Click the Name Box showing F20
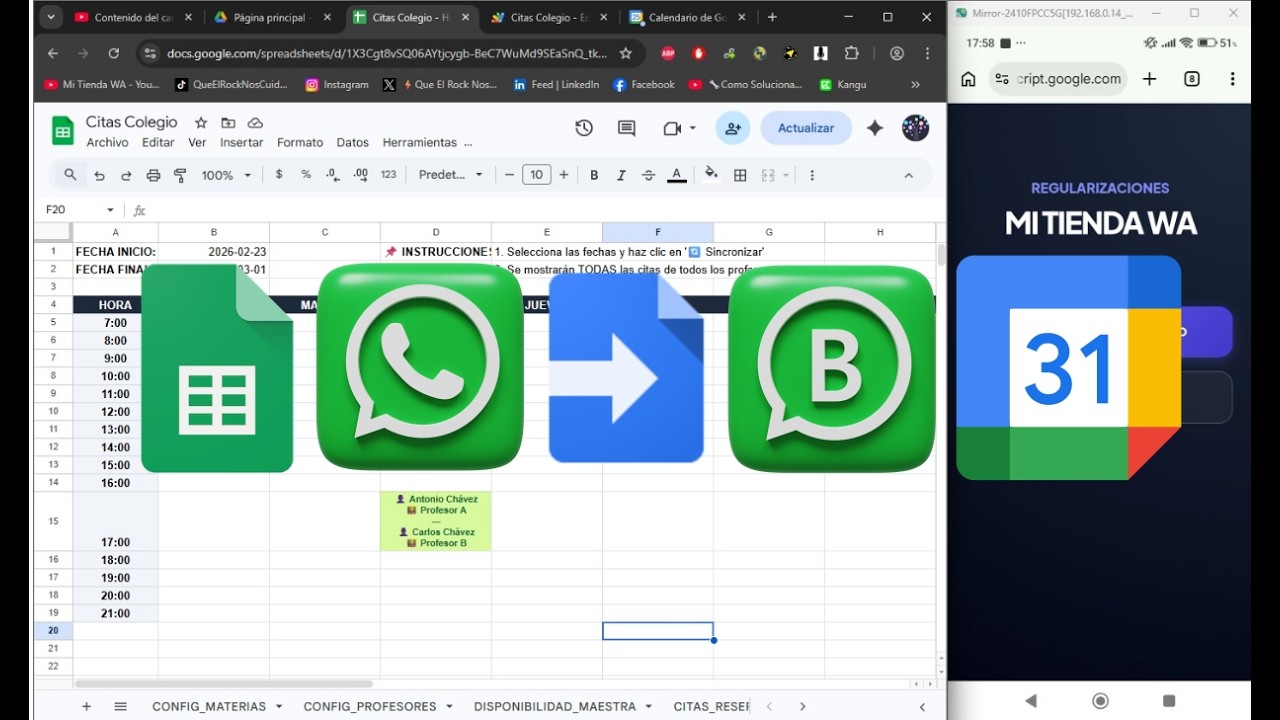This screenshot has width=1280, height=720. click(x=70, y=210)
